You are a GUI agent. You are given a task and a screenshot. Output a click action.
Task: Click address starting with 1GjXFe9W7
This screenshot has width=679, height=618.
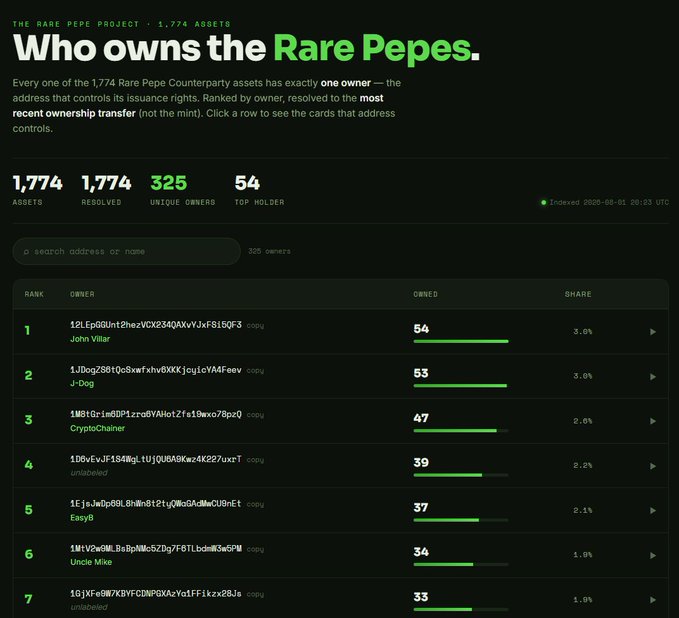click(x=156, y=593)
